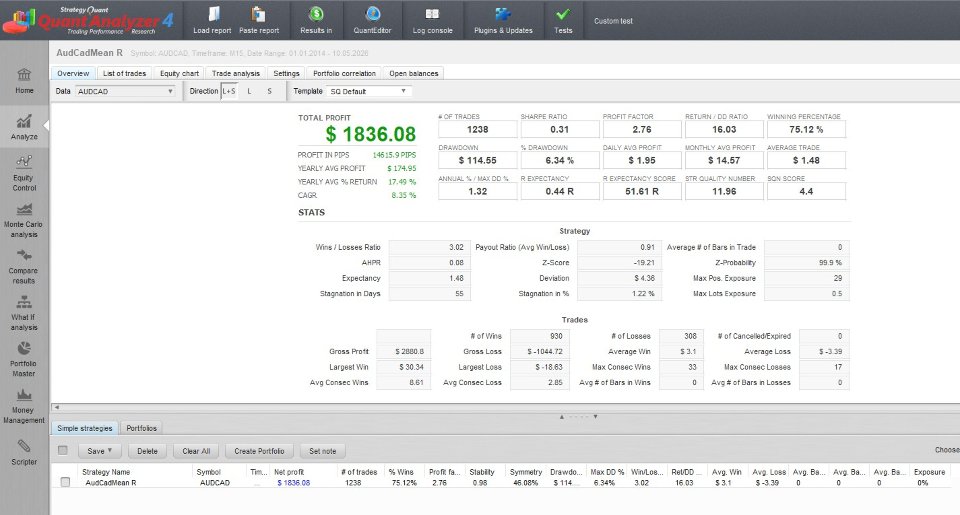The image size is (960, 515).
Task: Switch to the Overview tab
Action: (73, 73)
